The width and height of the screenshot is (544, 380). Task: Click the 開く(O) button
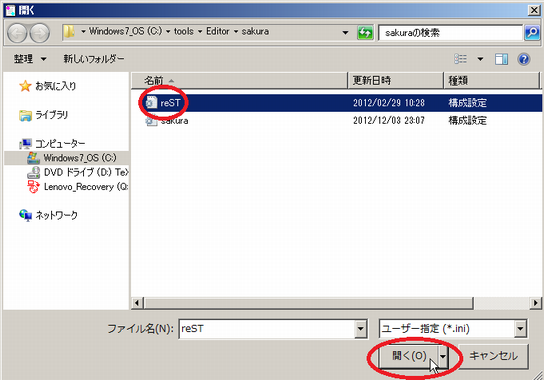409,356
